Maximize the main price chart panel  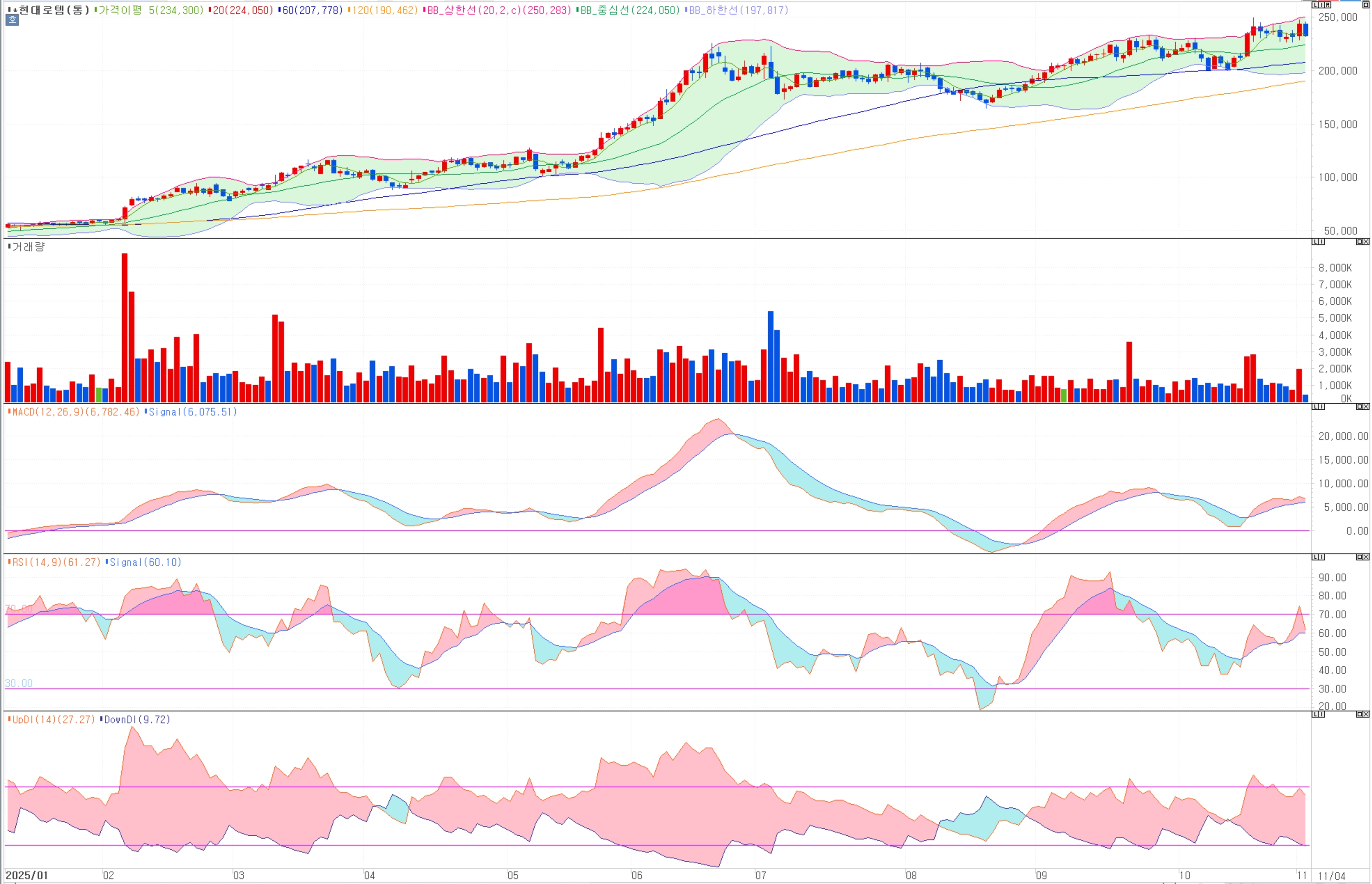click(x=1366, y=5)
